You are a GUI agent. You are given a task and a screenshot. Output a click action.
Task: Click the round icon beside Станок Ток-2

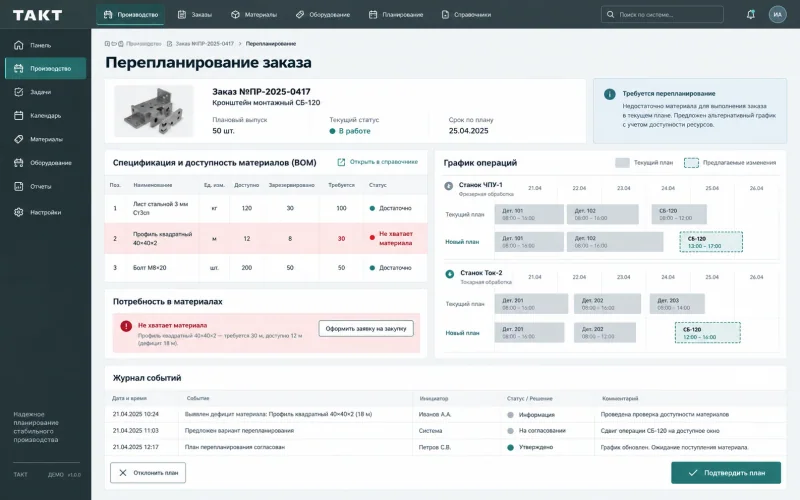click(449, 274)
